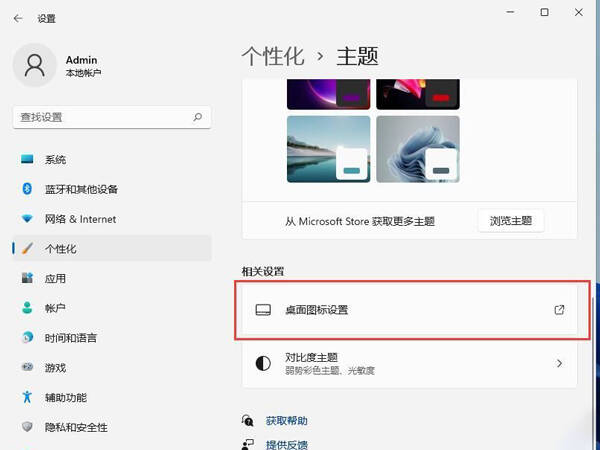Click the network Wi-Fi icon
This screenshot has width=600, height=450.
[27, 218]
